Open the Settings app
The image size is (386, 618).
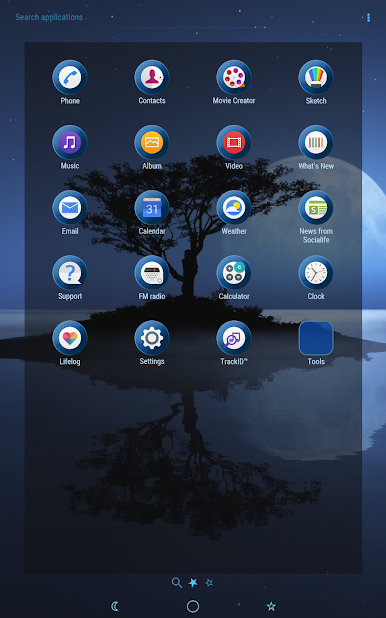(152, 338)
